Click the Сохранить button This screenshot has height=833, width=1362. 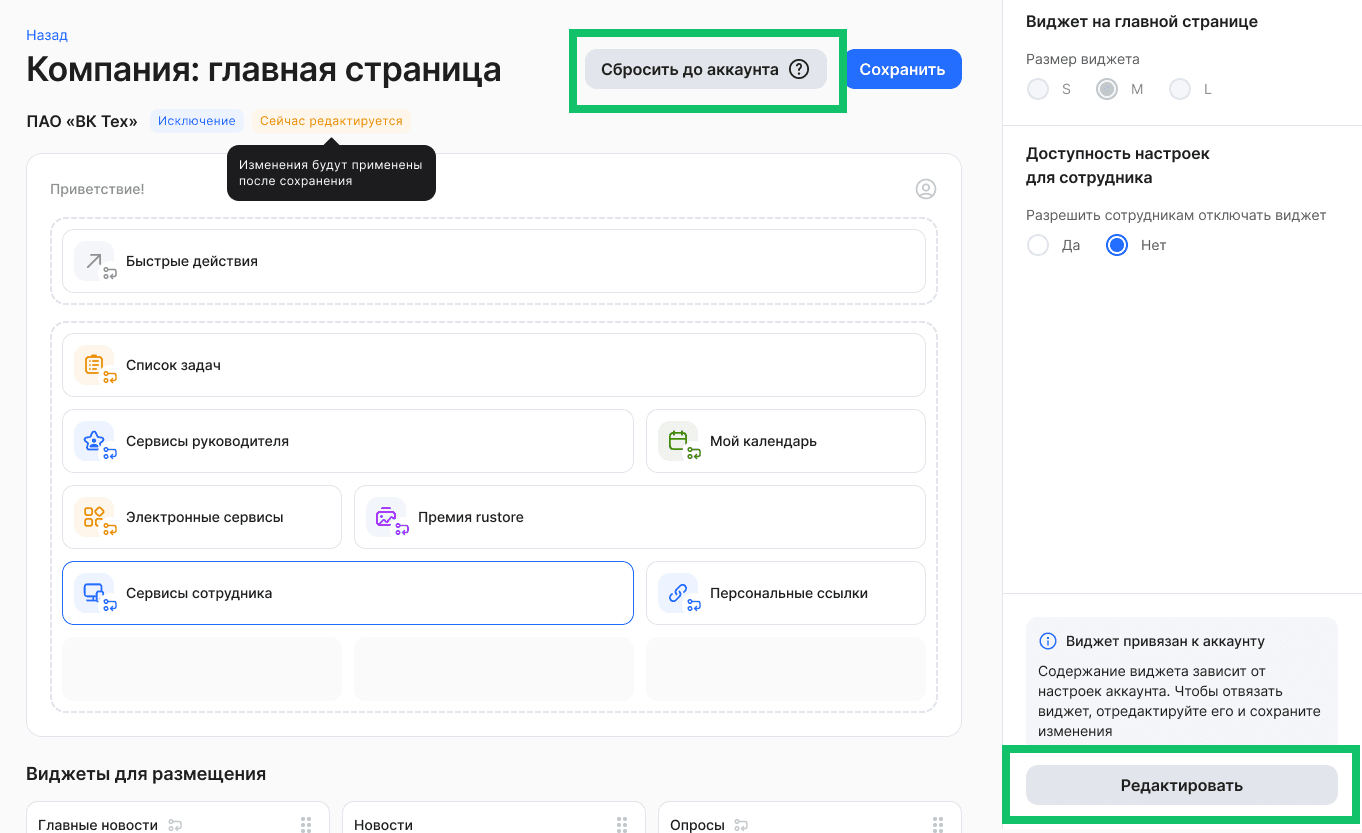pyautogui.click(x=902, y=70)
